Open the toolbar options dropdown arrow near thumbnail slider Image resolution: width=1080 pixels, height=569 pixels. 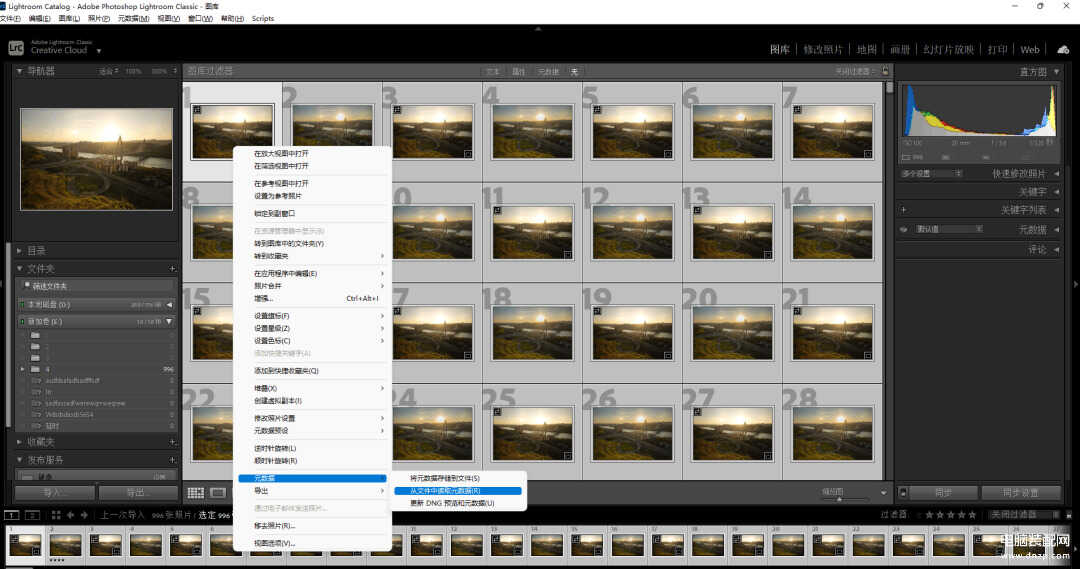(884, 493)
